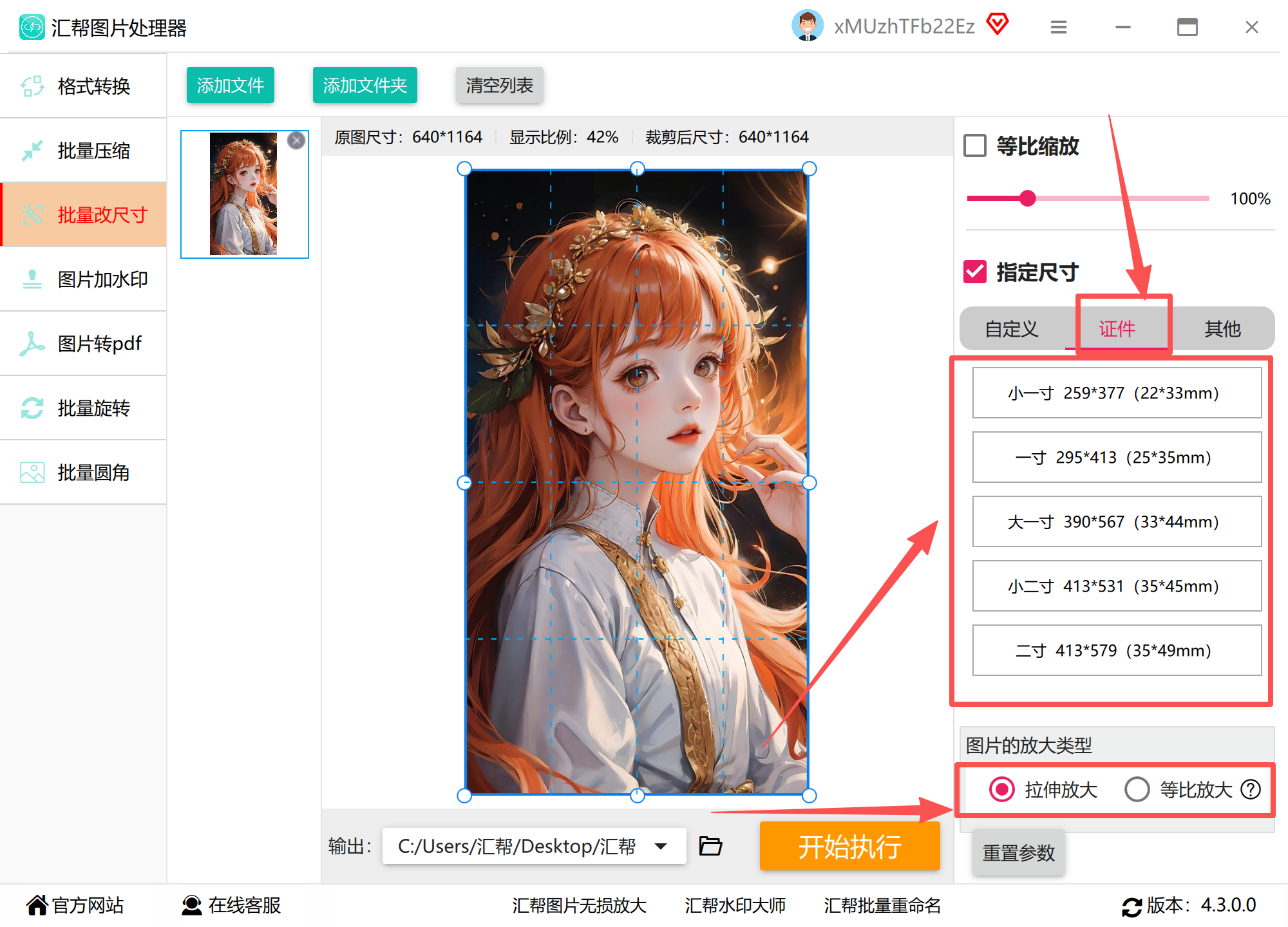Open the hamburger menu in title bar
The width and height of the screenshot is (1288, 927).
1059,27
